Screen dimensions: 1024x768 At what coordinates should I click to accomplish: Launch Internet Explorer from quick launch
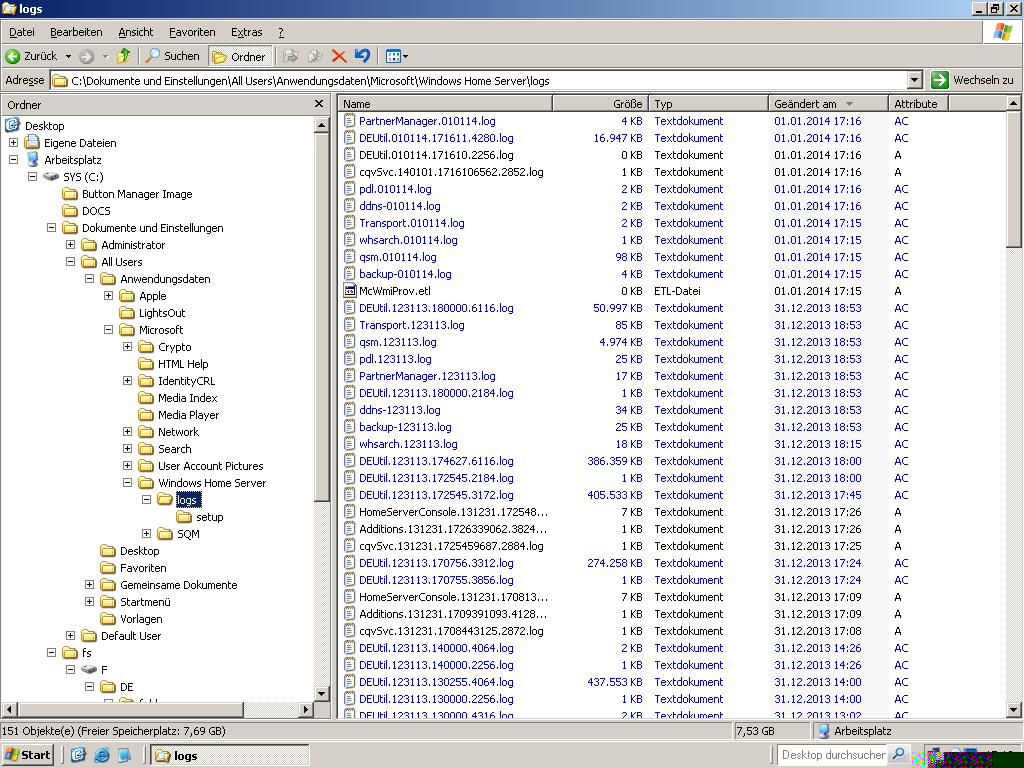pos(102,755)
